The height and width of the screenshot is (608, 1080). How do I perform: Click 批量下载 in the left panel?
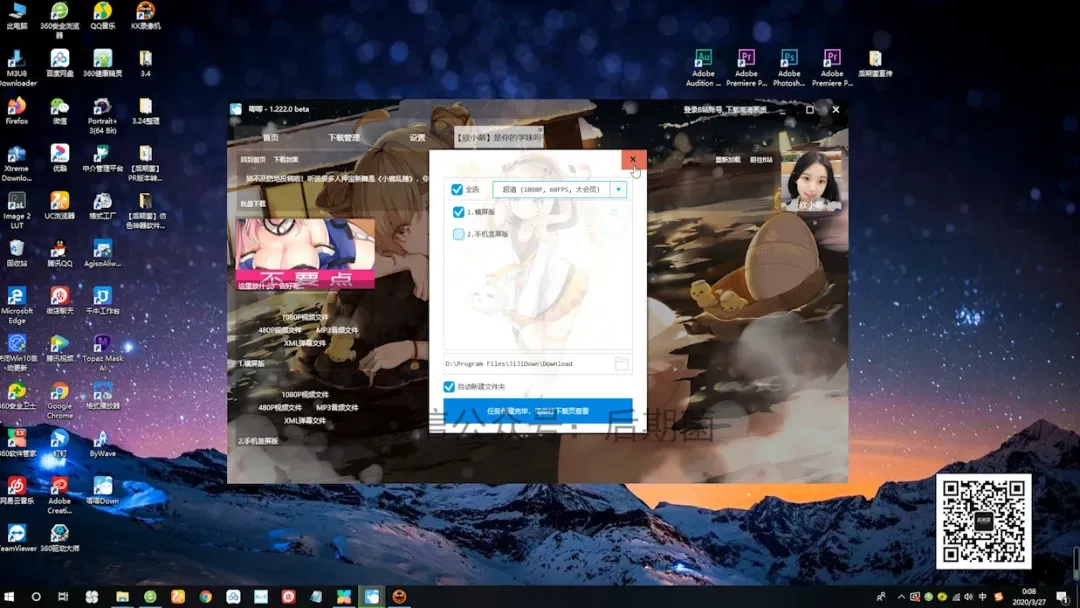coord(253,204)
